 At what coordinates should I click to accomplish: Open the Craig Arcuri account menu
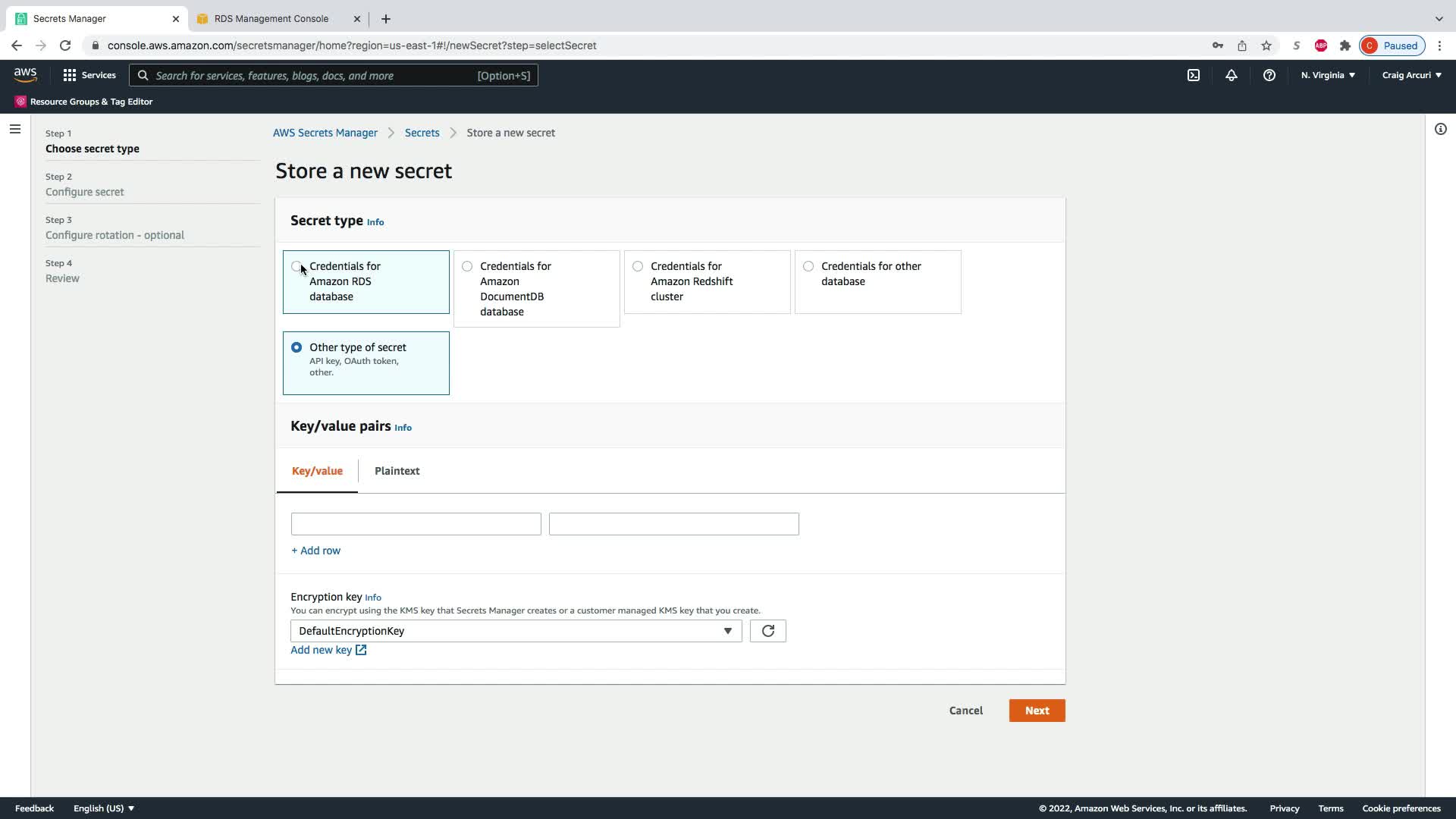click(x=1411, y=75)
